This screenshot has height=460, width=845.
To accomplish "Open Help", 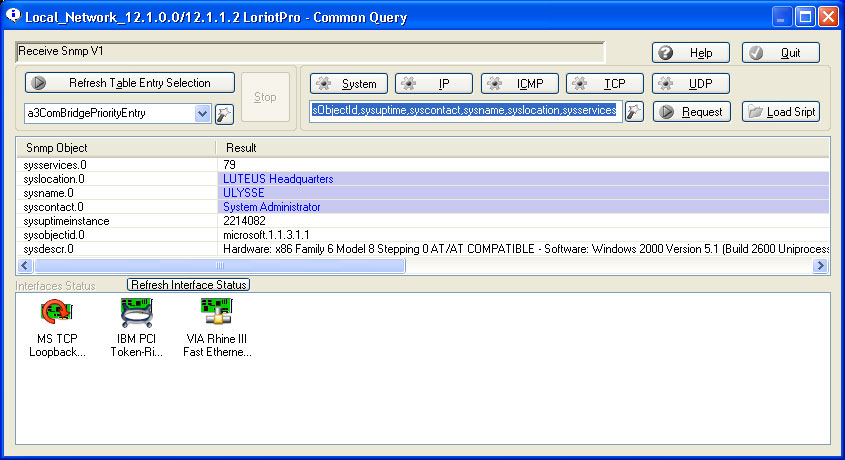I will click(691, 53).
